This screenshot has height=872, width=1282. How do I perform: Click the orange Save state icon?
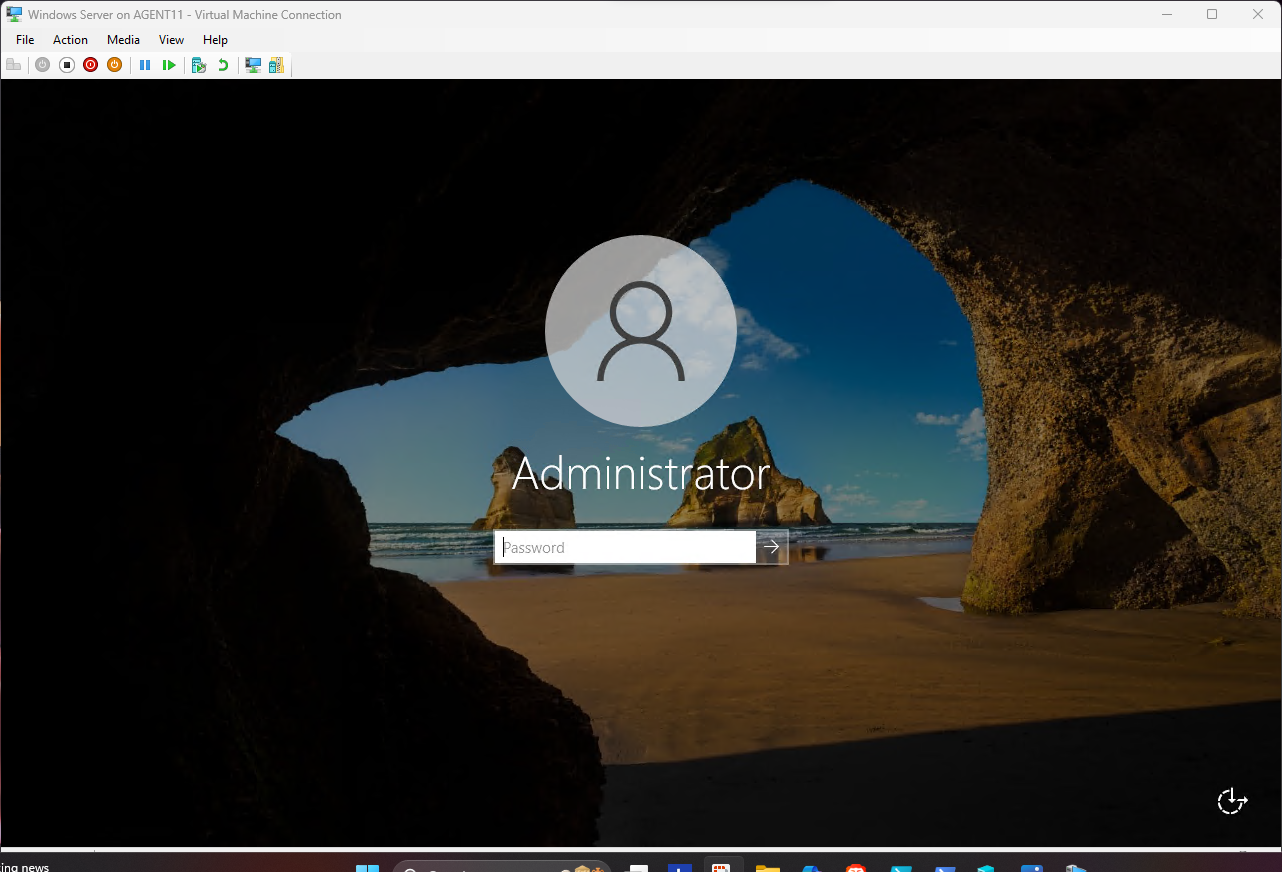114,65
